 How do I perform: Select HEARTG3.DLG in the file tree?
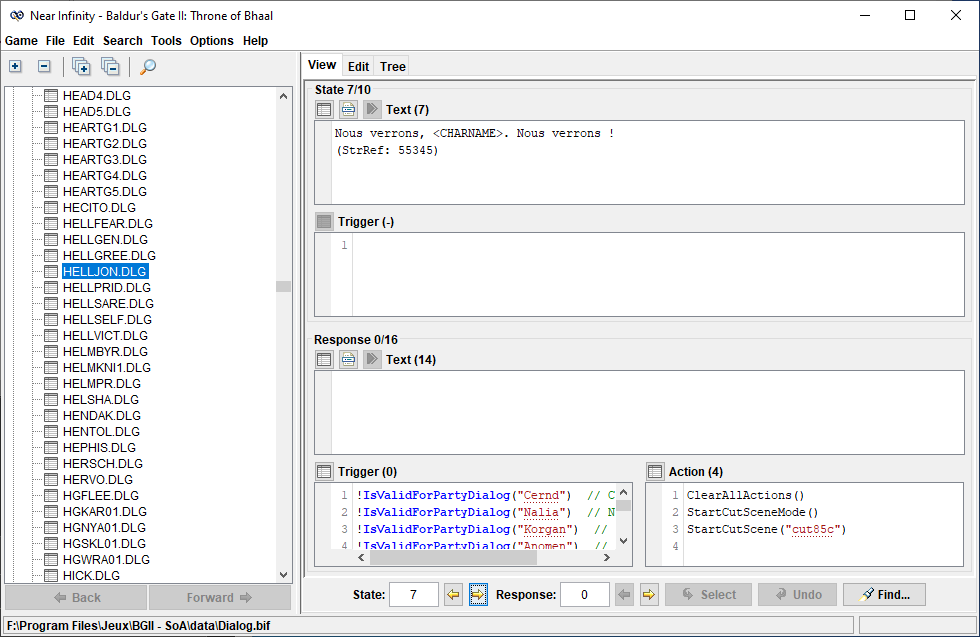click(104, 159)
